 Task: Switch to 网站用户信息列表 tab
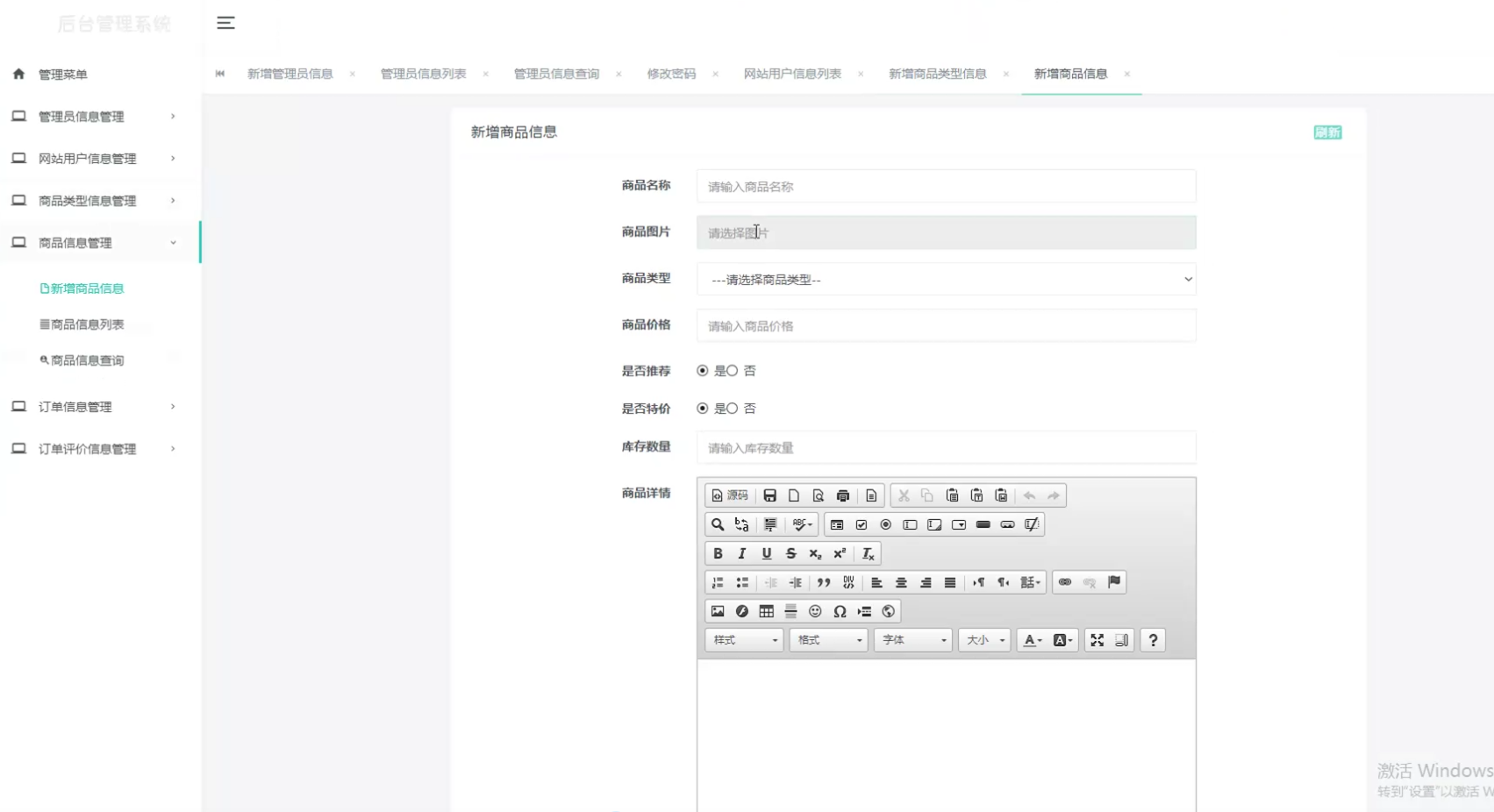pyautogui.click(x=792, y=74)
